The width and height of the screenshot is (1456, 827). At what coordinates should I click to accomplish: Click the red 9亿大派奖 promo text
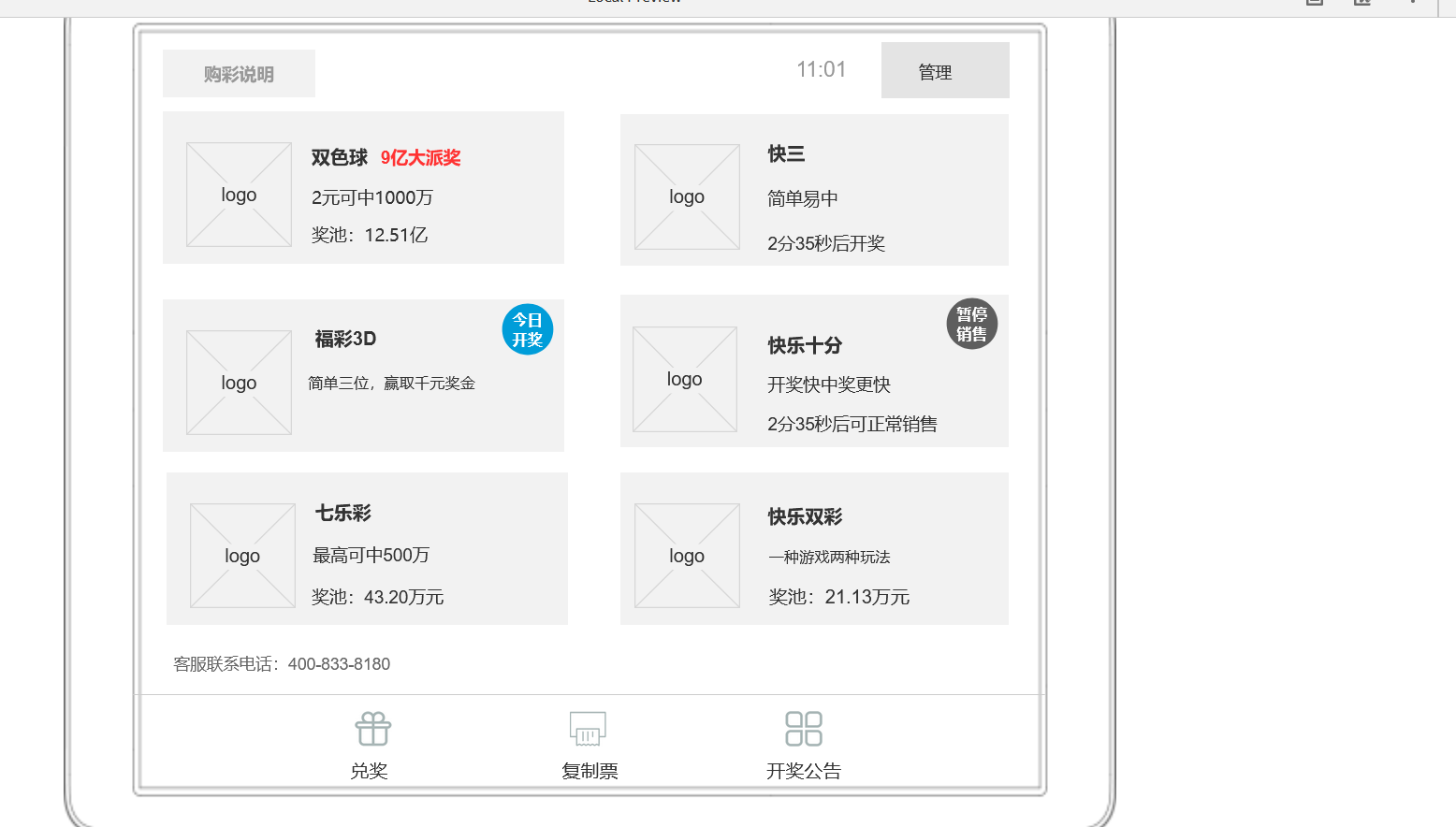point(421,157)
